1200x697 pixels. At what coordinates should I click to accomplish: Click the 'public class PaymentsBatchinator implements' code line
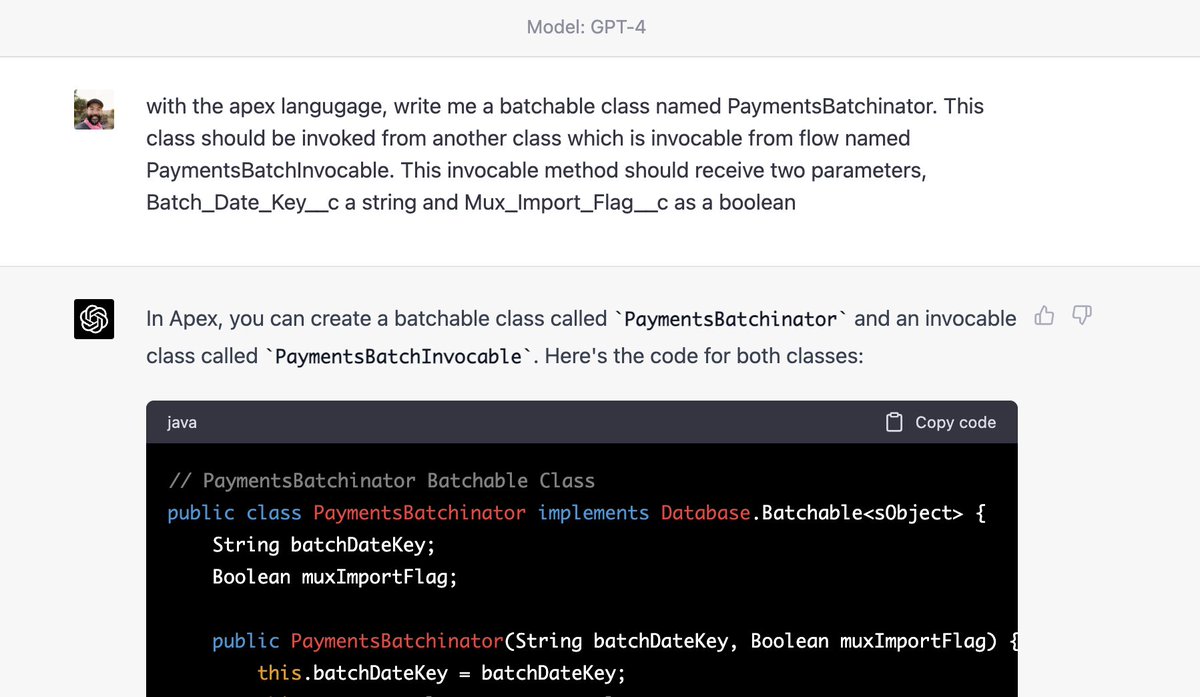tap(577, 513)
